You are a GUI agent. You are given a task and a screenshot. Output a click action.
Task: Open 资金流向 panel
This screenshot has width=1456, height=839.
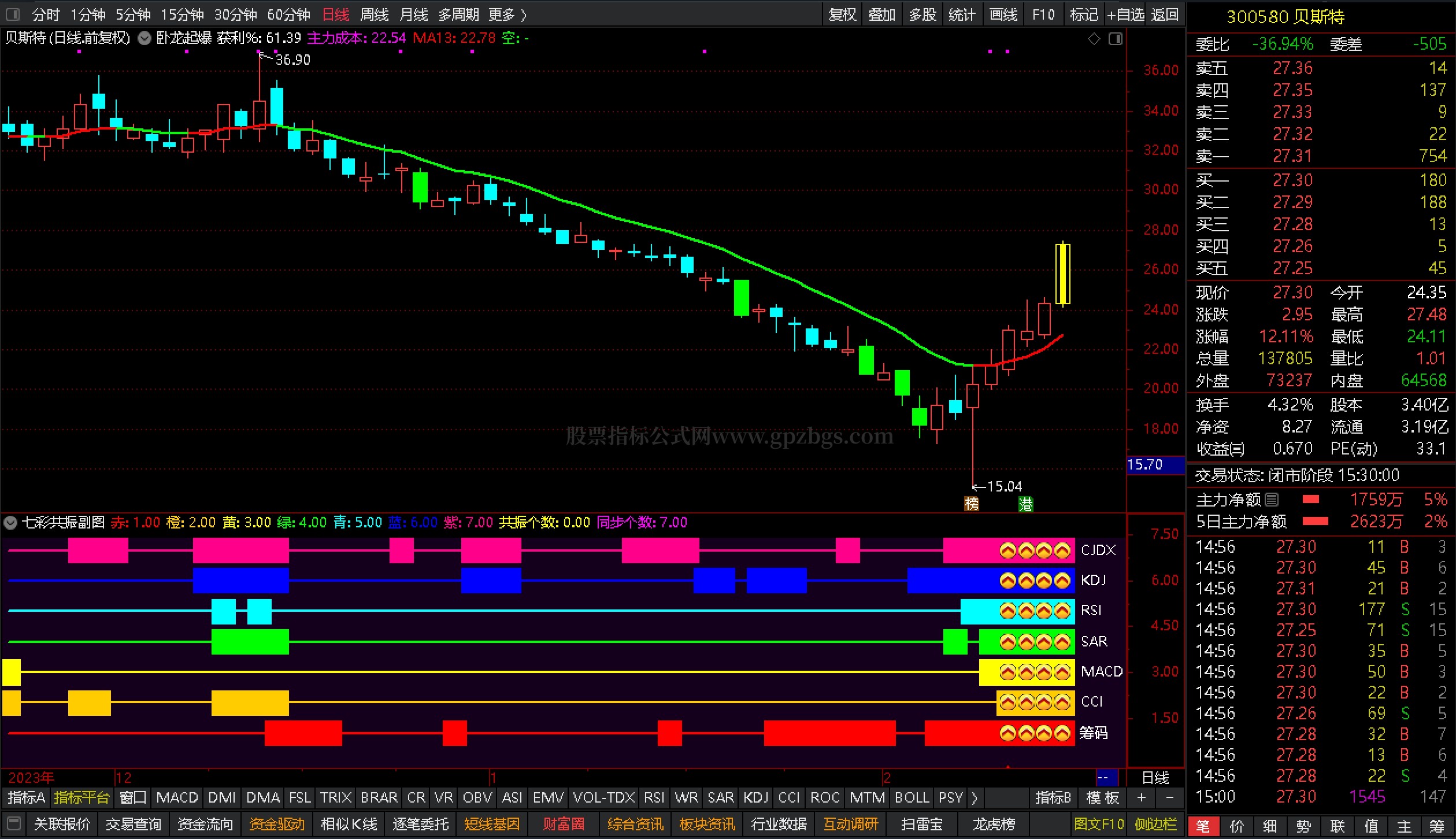pyautogui.click(x=206, y=824)
